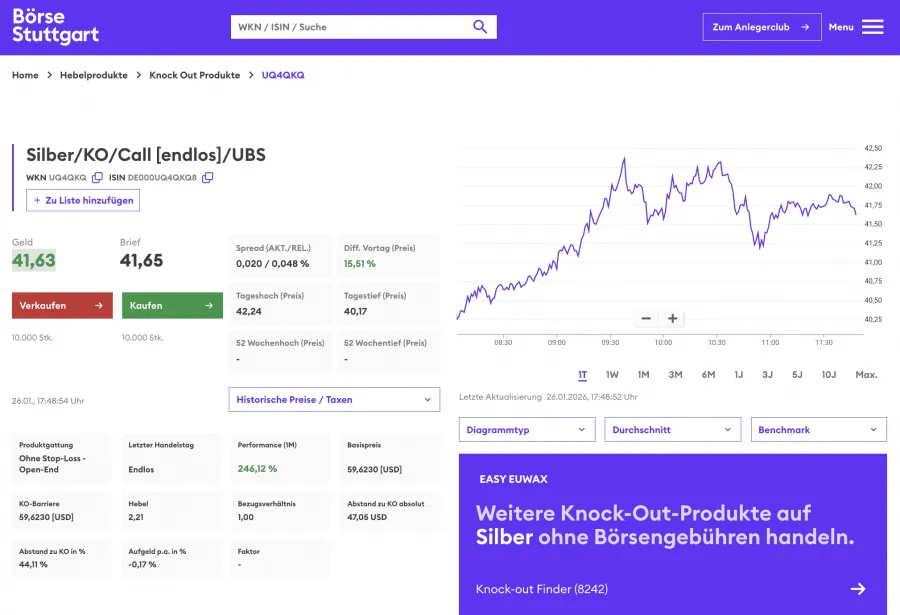Zoom into the chart with the plus icon
900x615 pixels.
point(671,318)
